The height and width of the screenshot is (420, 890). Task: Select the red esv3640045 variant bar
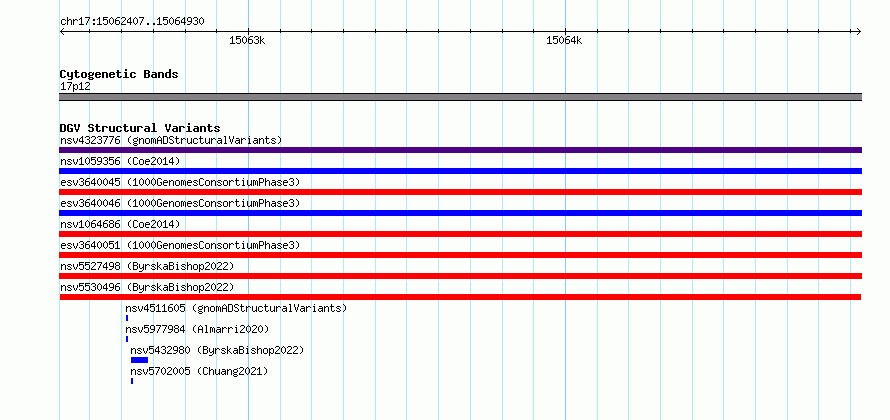(460, 192)
